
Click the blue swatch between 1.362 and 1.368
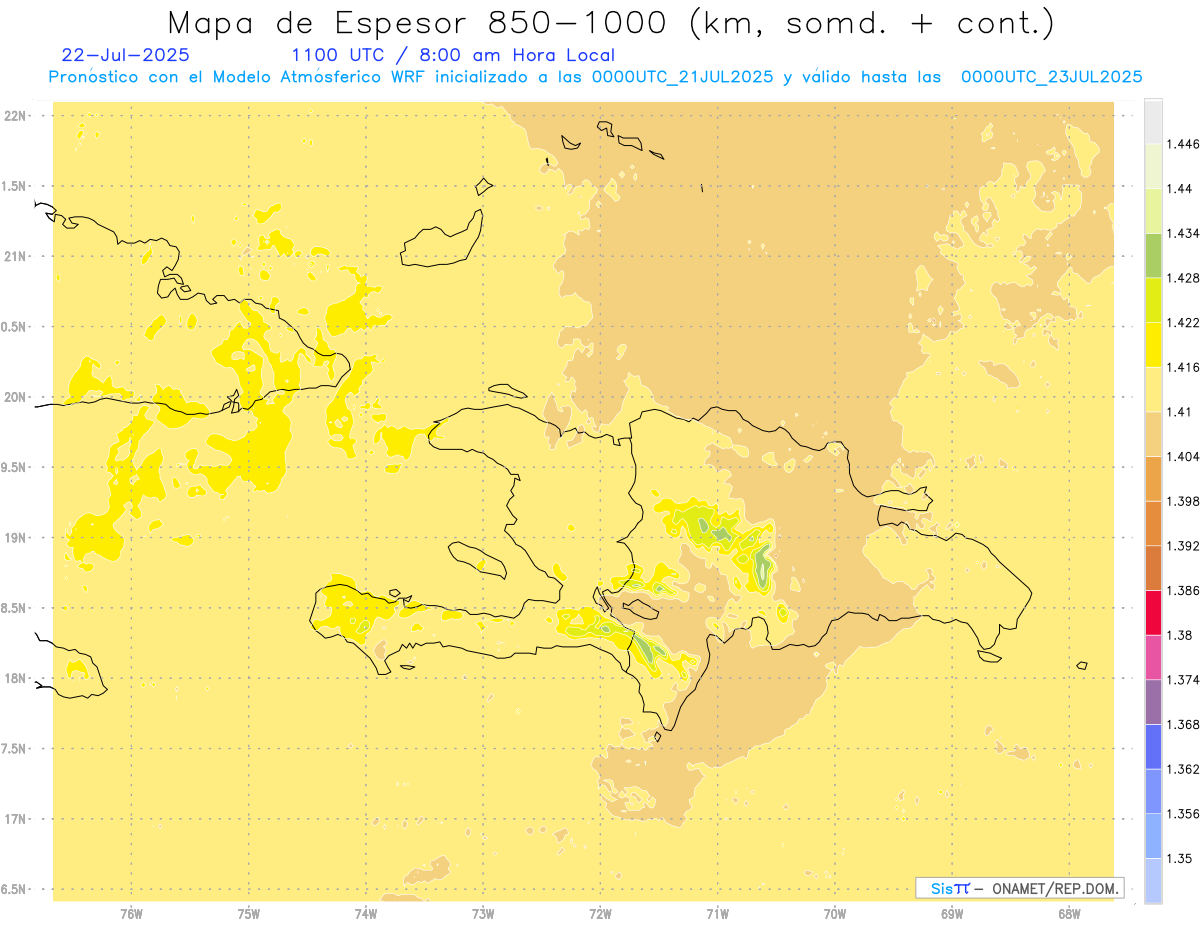[x=1154, y=746]
